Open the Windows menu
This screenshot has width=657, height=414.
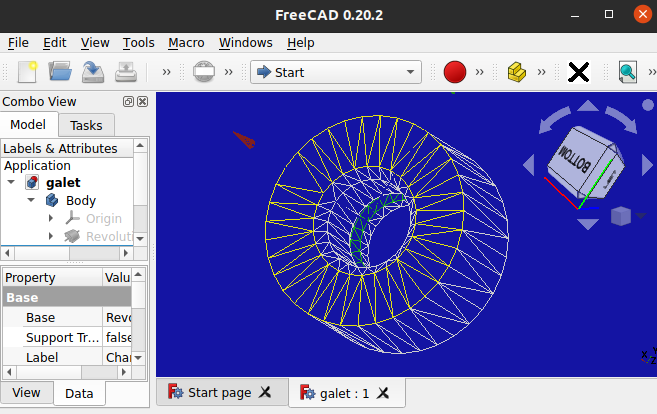246,43
